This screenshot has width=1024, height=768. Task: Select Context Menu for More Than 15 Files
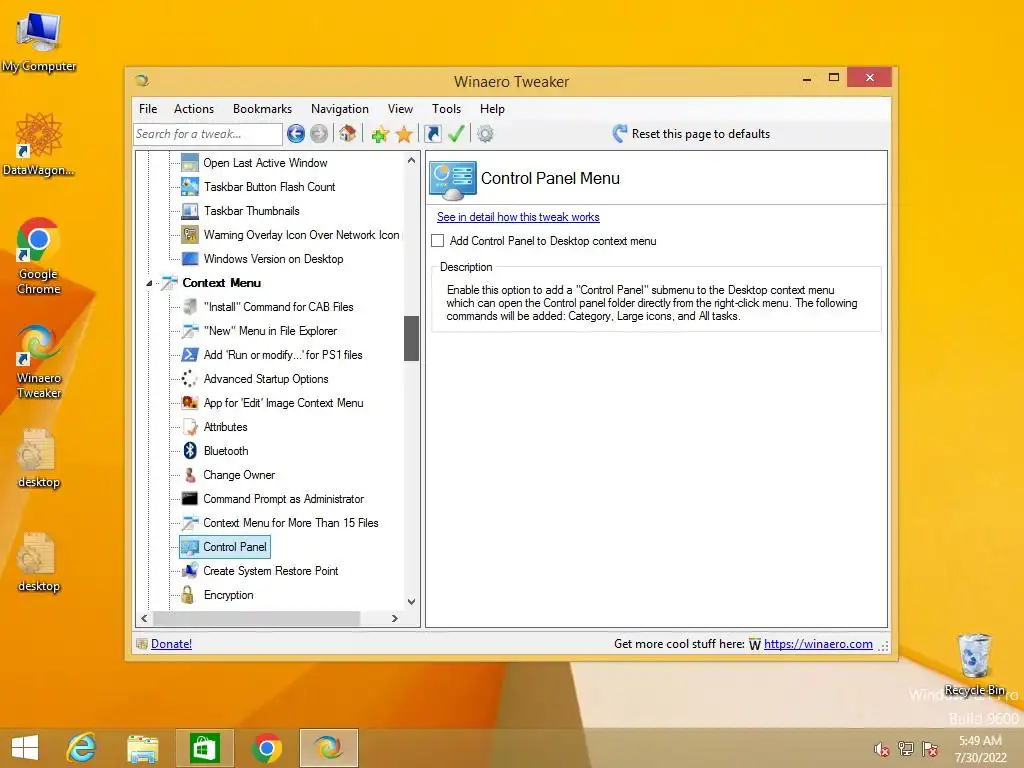click(x=291, y=523)
